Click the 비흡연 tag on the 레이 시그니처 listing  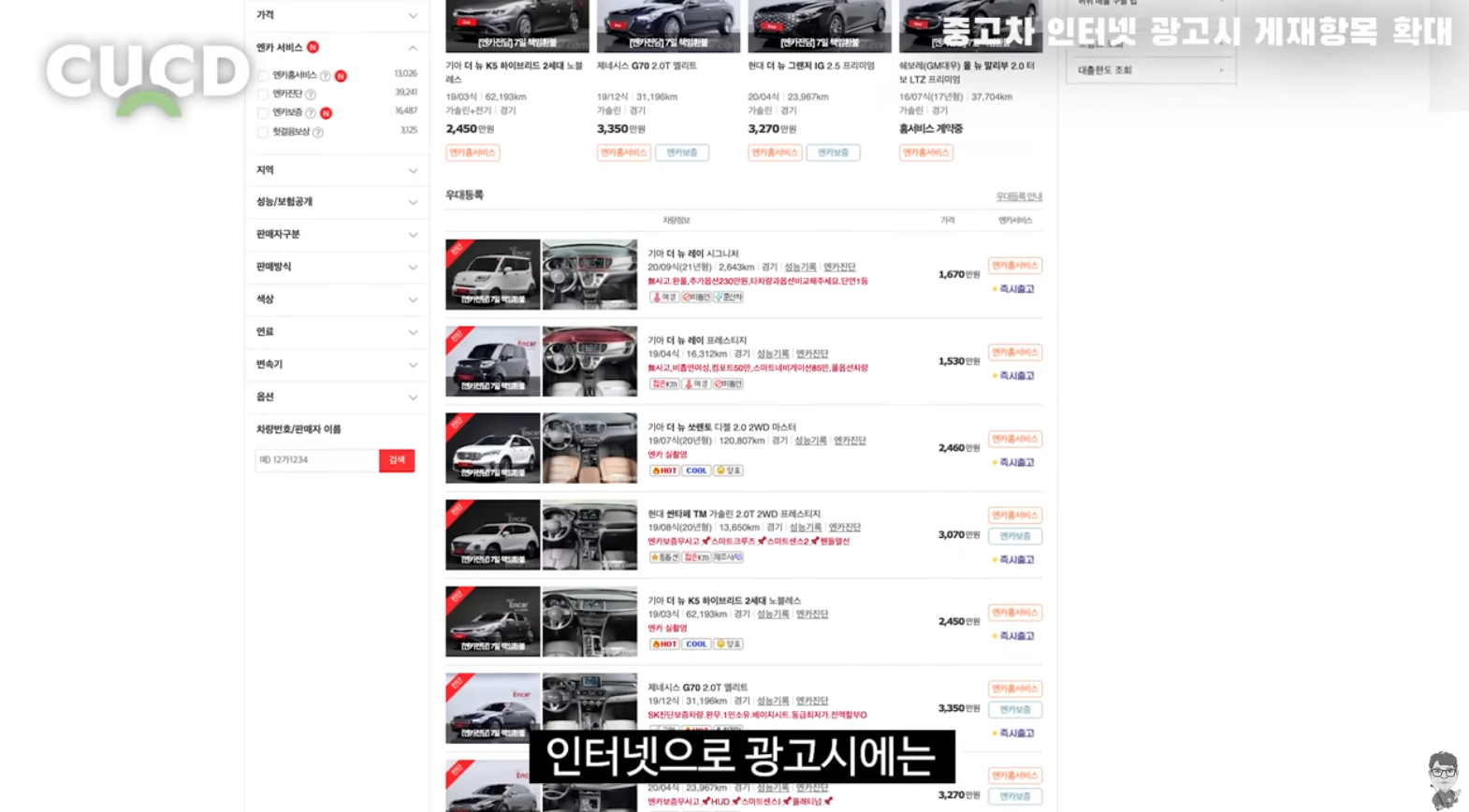pyautogui.click(x=696, y=297)
